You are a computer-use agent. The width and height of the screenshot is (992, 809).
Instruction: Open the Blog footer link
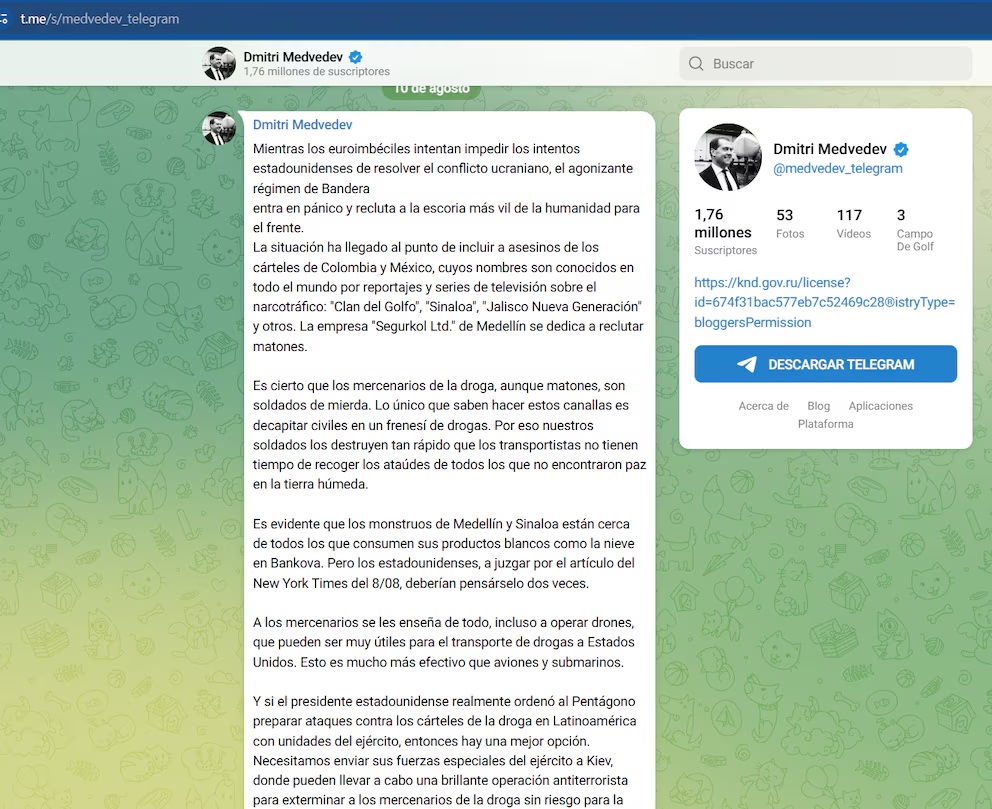(818, 406)
